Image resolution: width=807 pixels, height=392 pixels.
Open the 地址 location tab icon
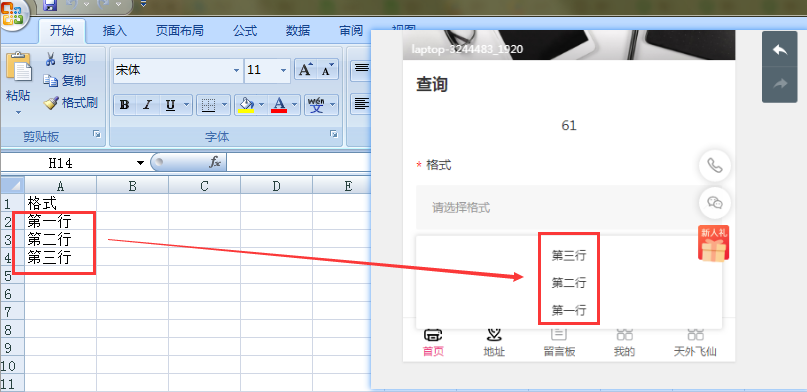(494, 334)
